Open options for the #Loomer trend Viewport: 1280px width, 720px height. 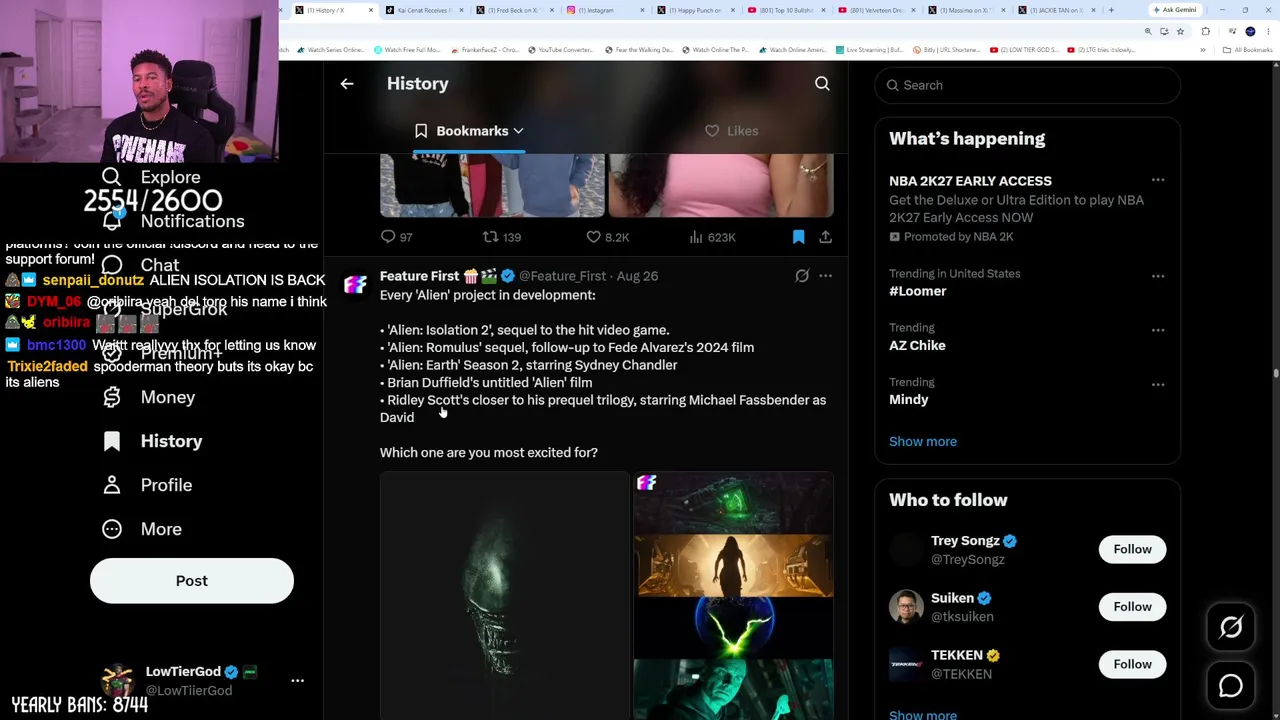pos(1158,276)
